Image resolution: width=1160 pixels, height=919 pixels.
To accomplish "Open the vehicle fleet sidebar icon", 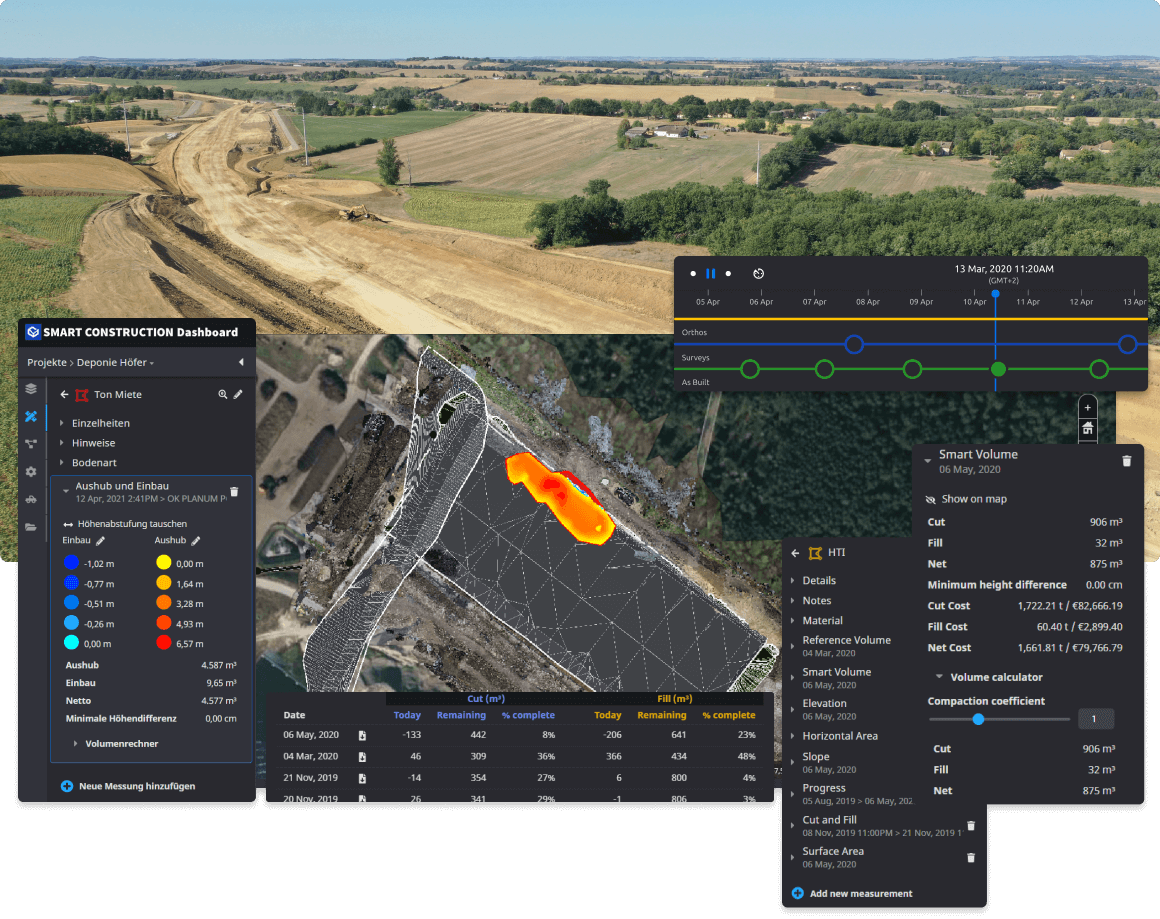I will click(31, 499).
